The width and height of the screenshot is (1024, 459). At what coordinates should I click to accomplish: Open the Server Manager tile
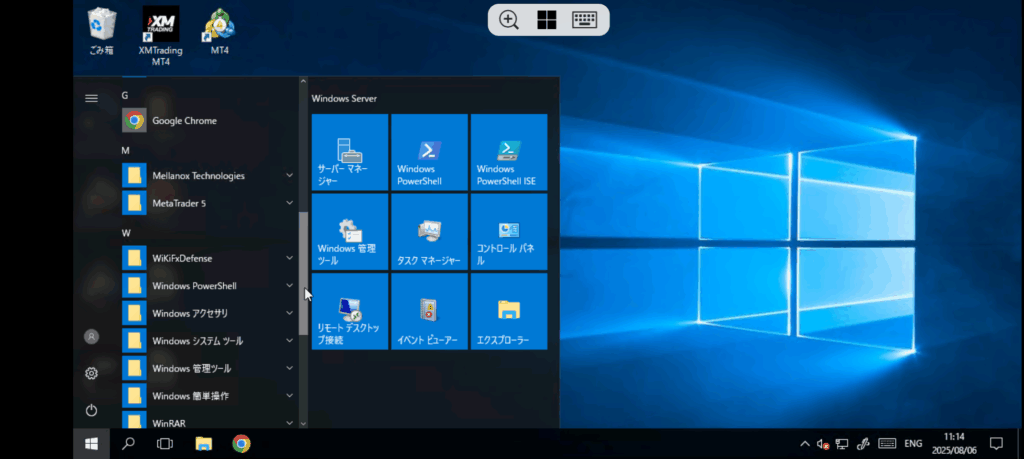tap(349, 152)
